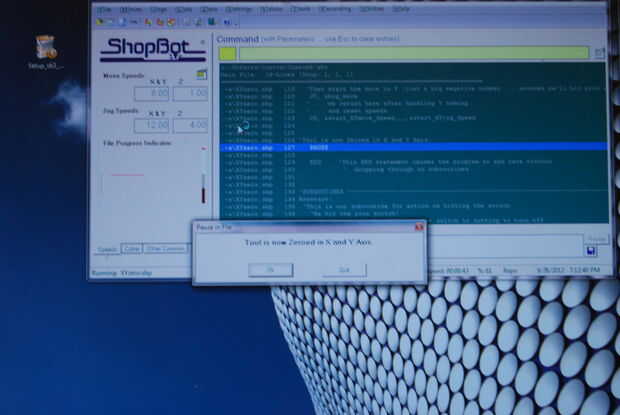Select the highlighted line 127 PAUSE row
Viewport: 620px width, 415px height.
coord(414,147)
